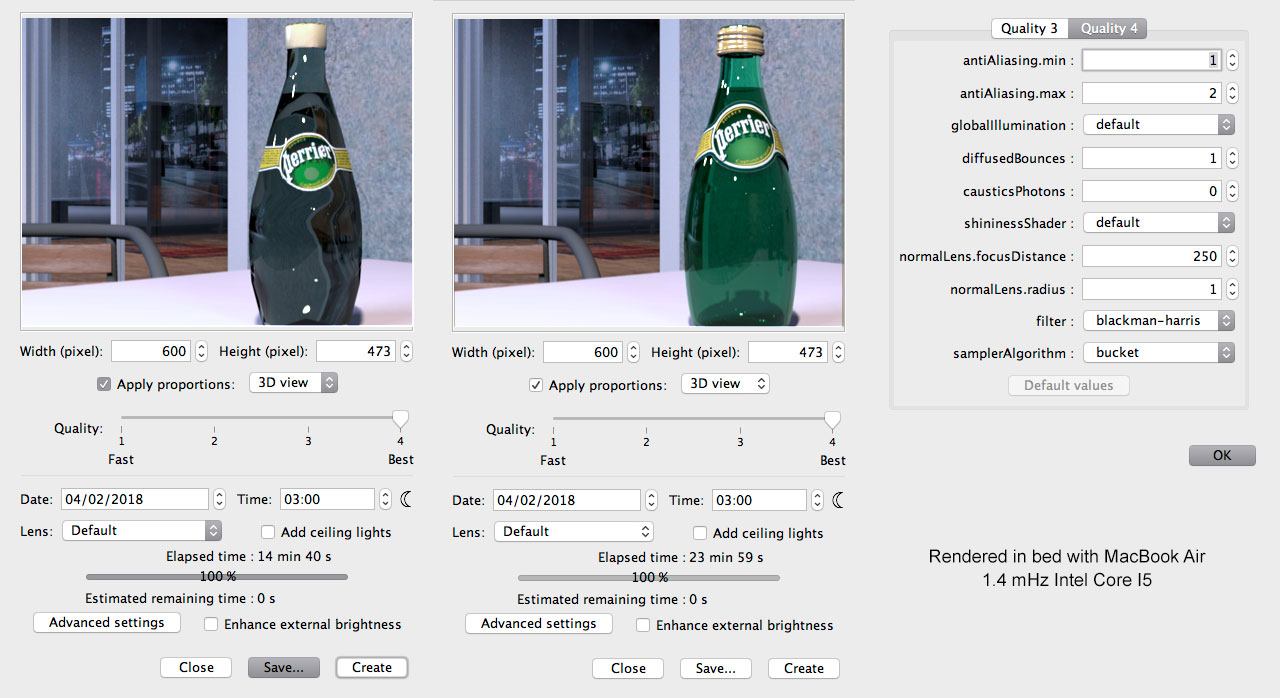Open the shininessShader dropdown

click(x=1158, y=223)
